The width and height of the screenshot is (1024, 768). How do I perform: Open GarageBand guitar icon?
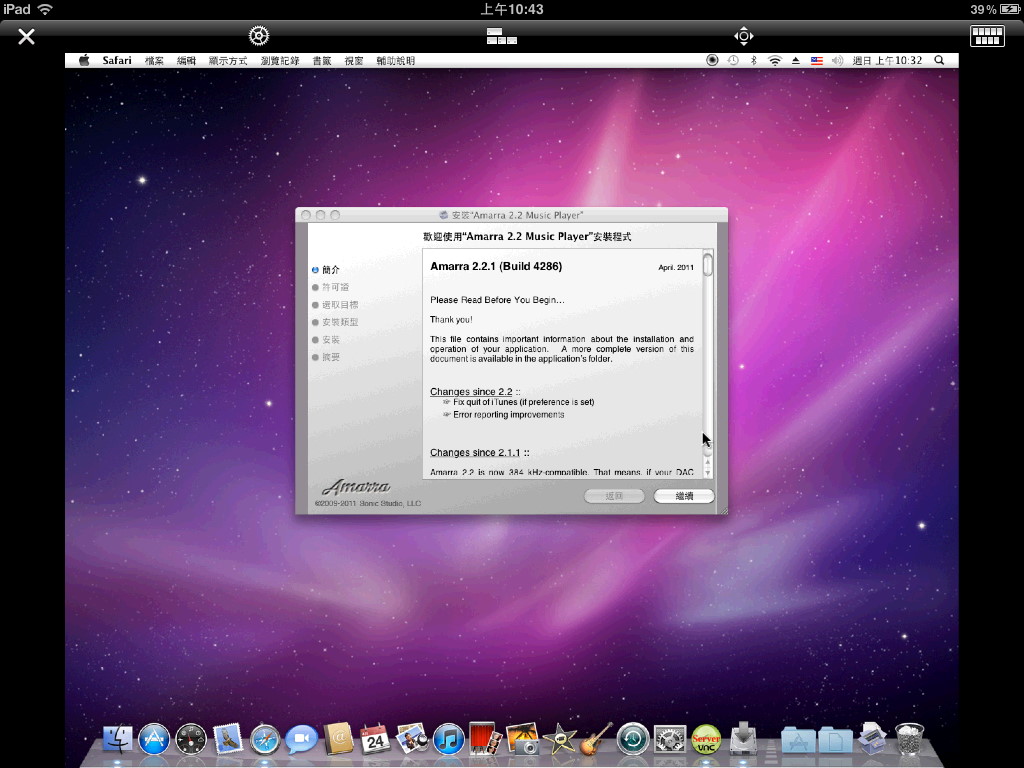(596, 739)
